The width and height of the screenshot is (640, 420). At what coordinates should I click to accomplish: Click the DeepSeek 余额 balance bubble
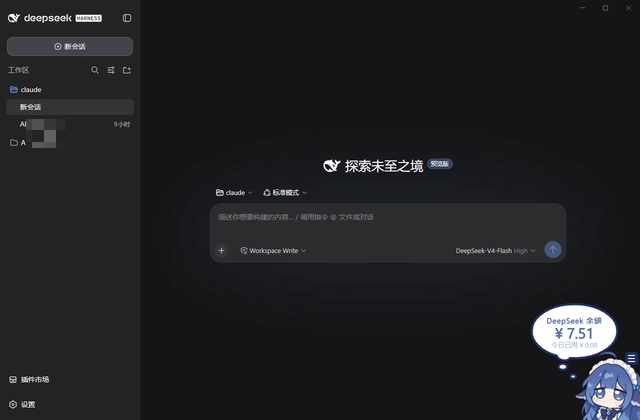click(x=574, y=332)
